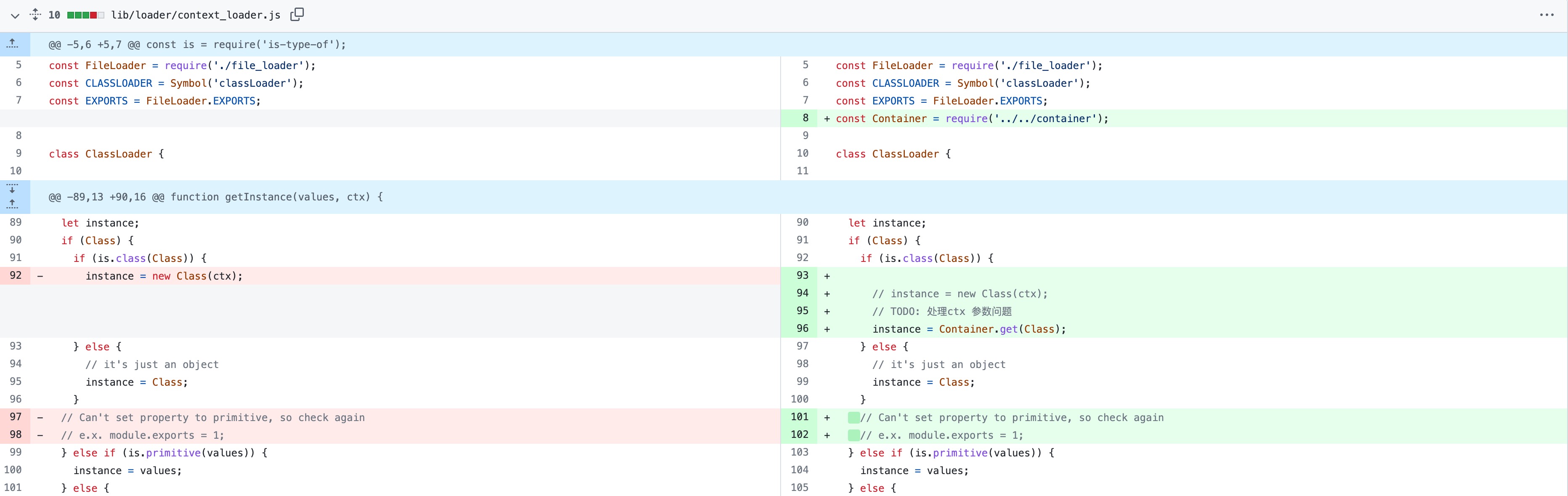Screen dimensions: 1568x496
Task: Open the kebab menu for more file options
Action: tap(1547, 14)
